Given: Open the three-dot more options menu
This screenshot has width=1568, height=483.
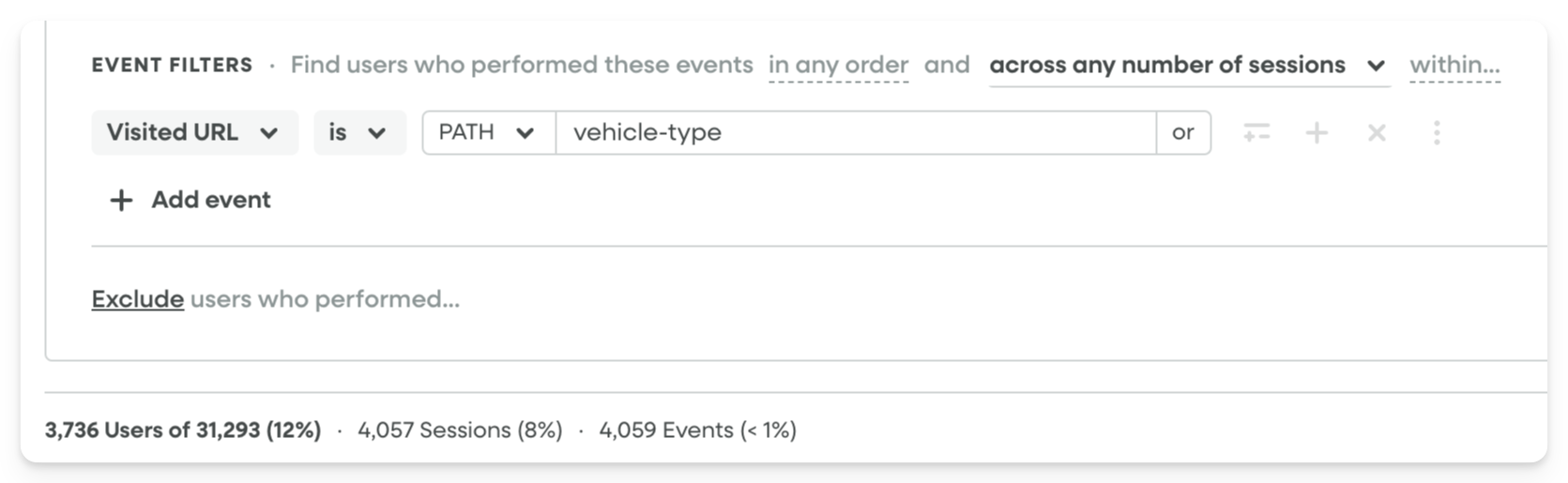Looking at the screenshot, I should coord(1437,133).
